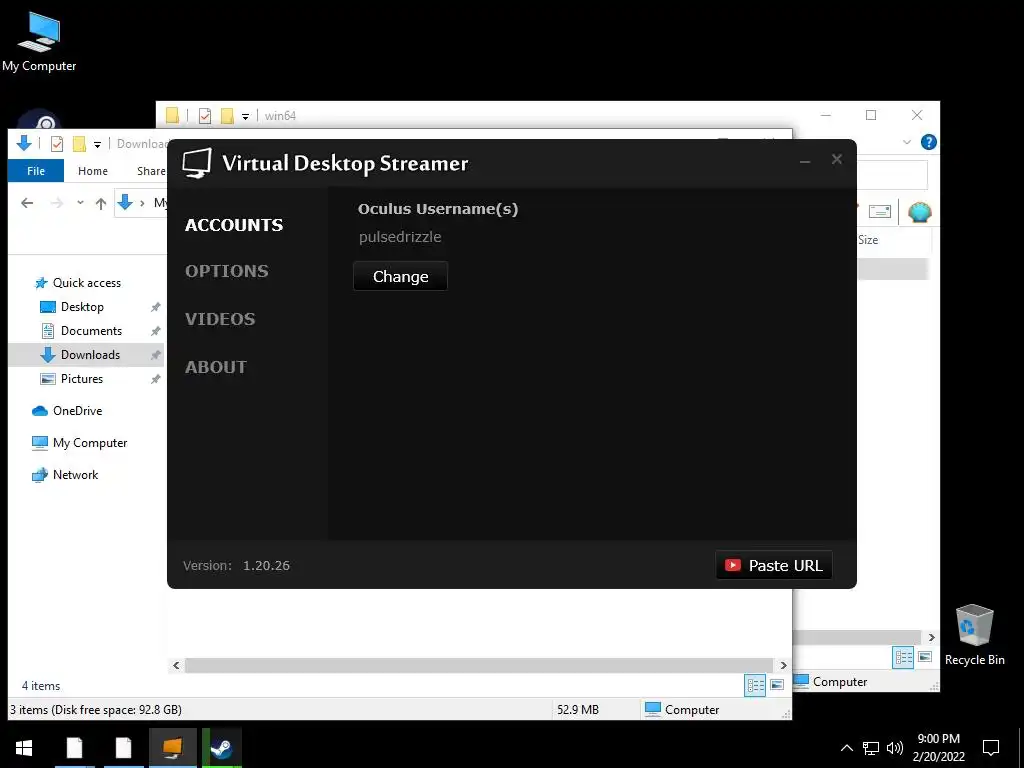
Task: Switch Downloads window to large icons view
Action: (x=777, y=685)
